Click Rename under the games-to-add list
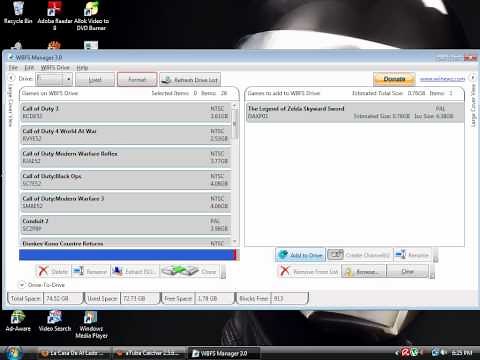480x360 pixels. click(412, 255)
